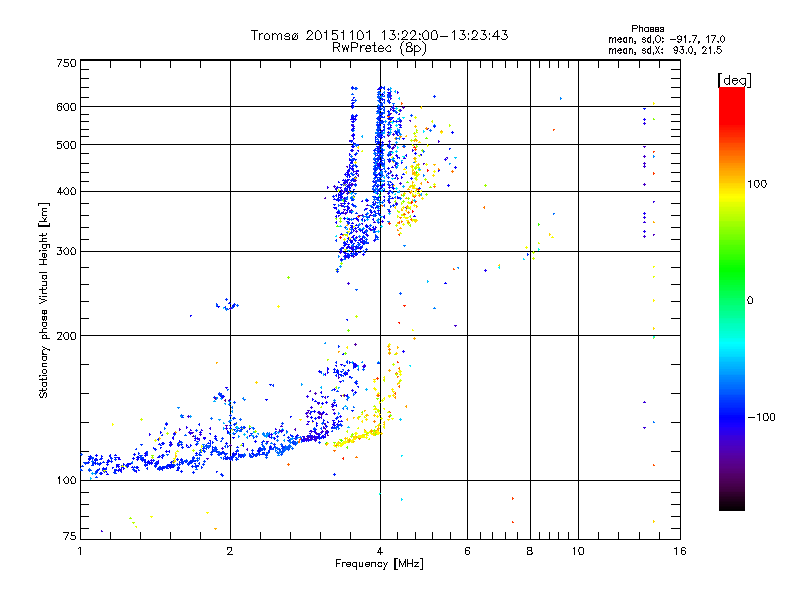Click the 'RwPretec (8p)' subtitle
Viewport: 800px width, 600px height.
379,48
